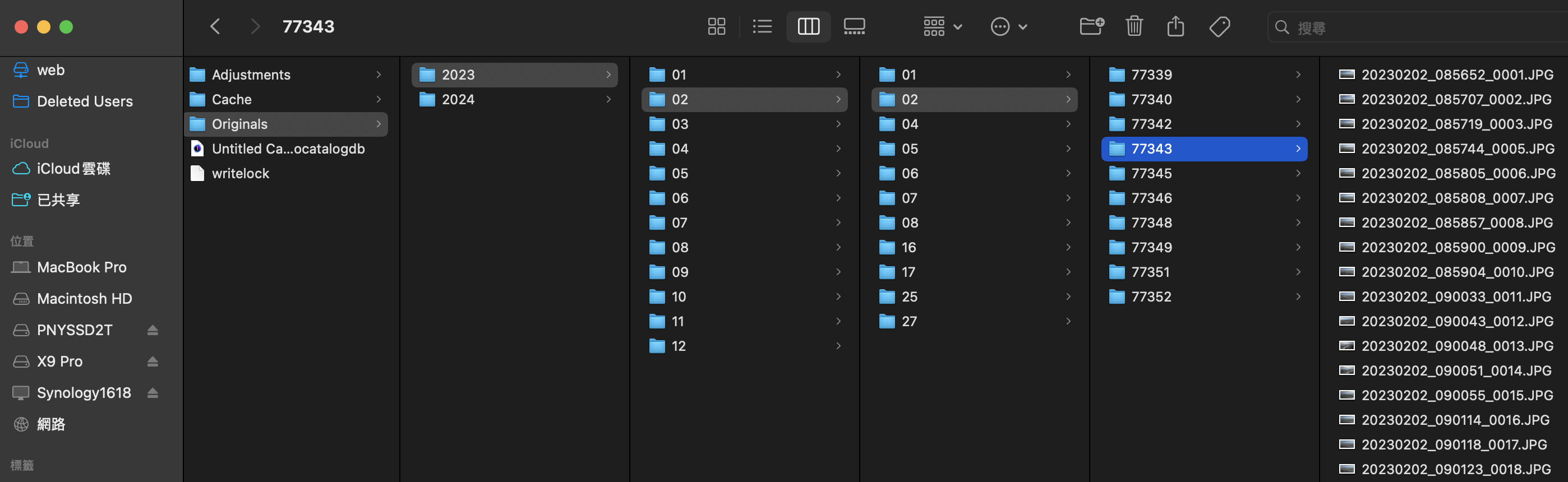Select the column view button

point(808,27)
